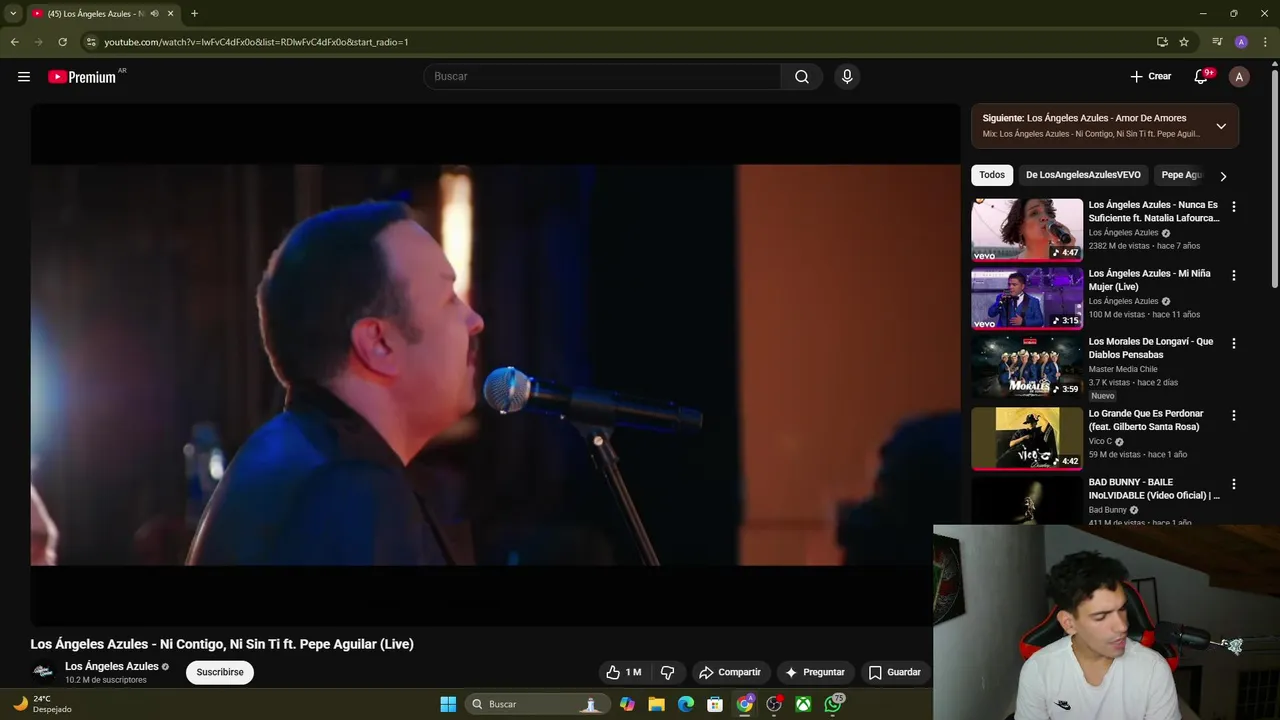Open Microsoft Edge from the taskbar

pos(686,704)
